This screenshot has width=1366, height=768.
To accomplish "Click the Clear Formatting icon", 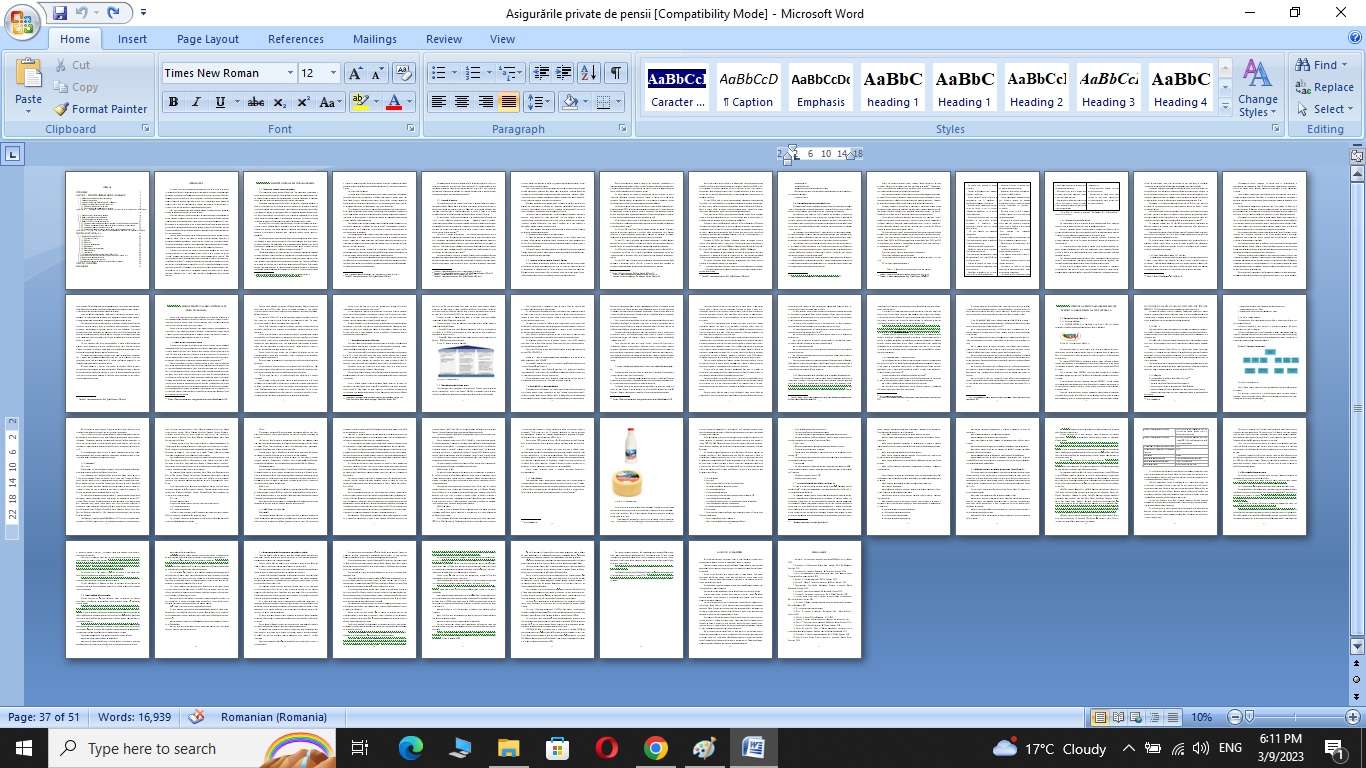I will (404, 73).
